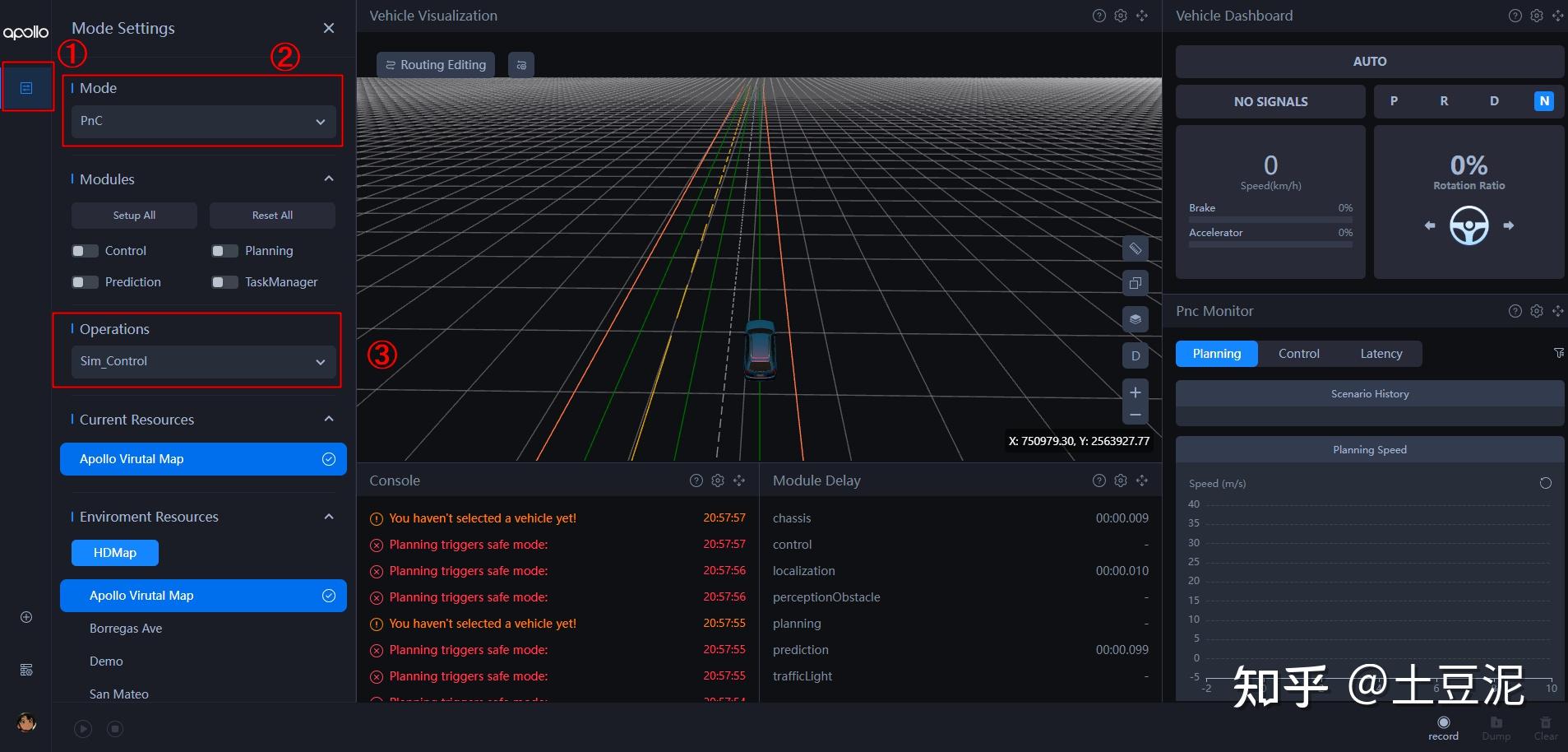
Task: Select gear N in dashboard
Action: tap(1544, 101)
